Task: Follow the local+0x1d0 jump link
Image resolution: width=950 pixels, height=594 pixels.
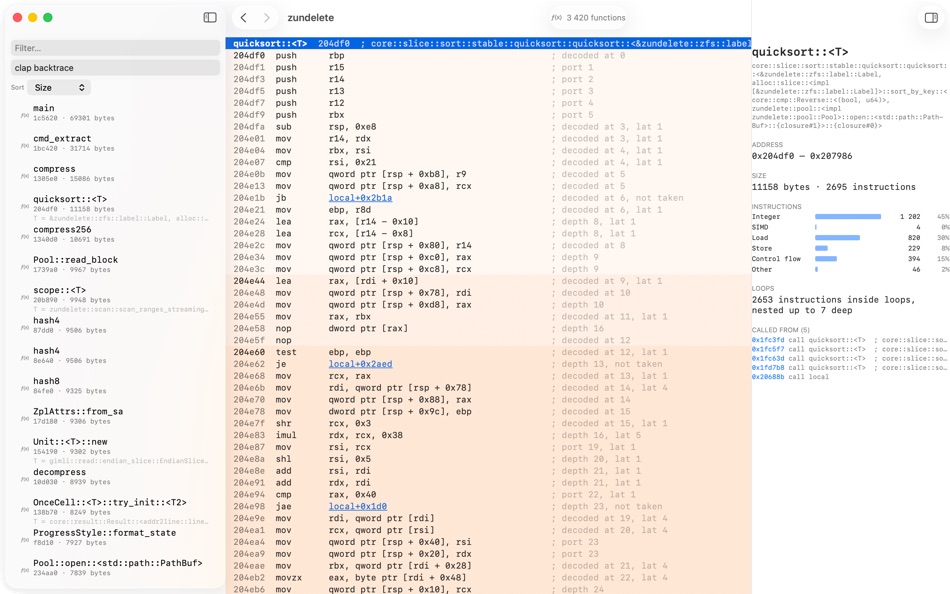Action: (357, 507)
